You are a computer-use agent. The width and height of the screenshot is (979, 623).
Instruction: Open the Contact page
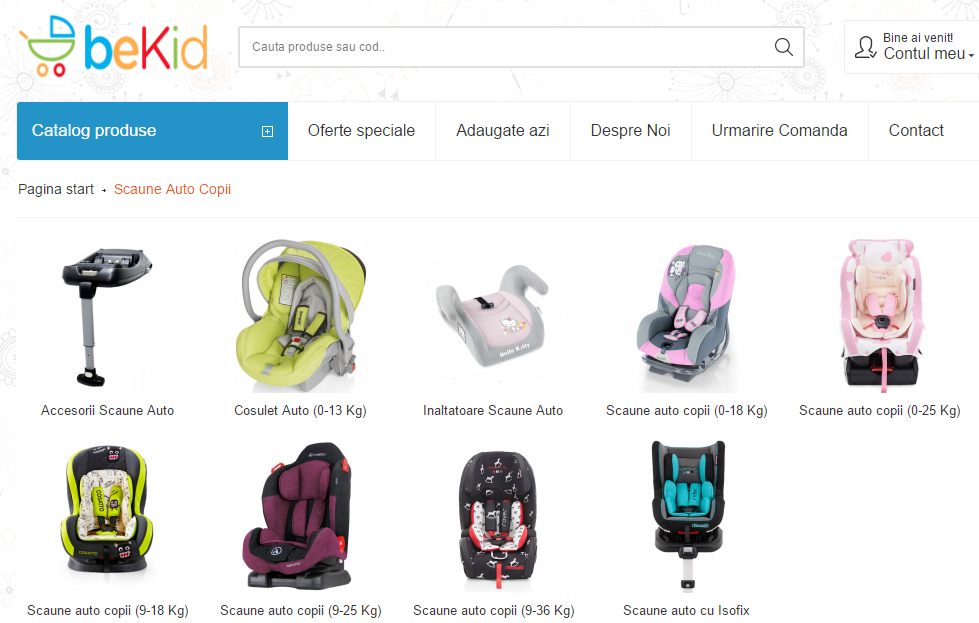coord(916,130)
